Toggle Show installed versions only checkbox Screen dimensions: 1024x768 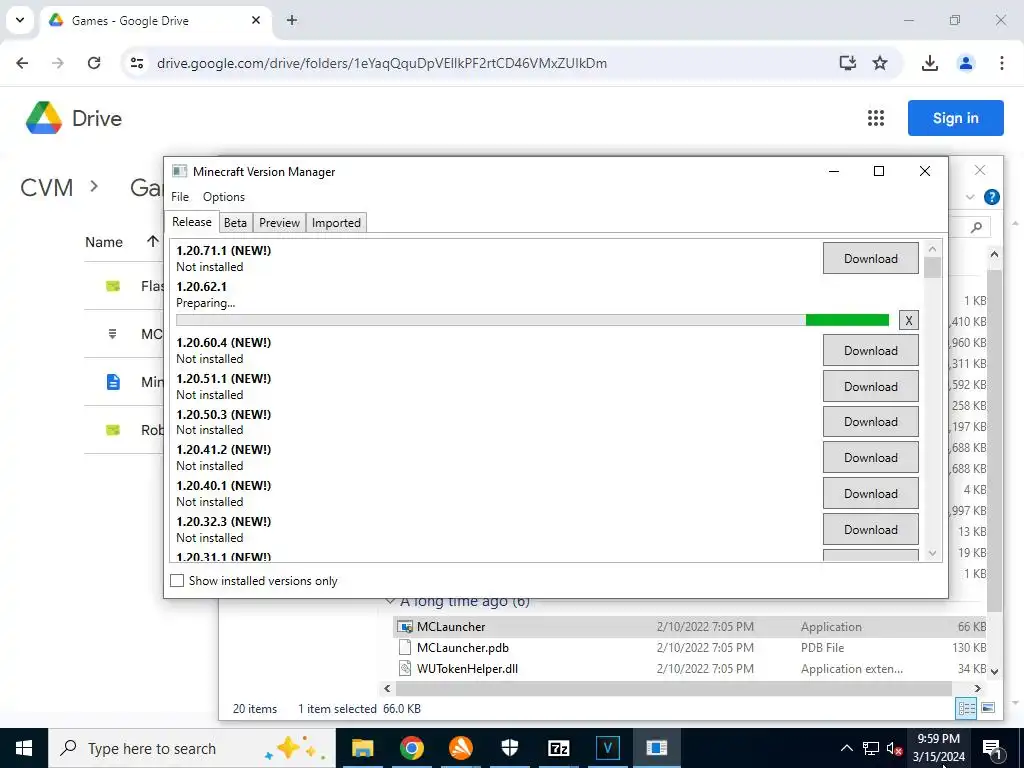[177, 581]
